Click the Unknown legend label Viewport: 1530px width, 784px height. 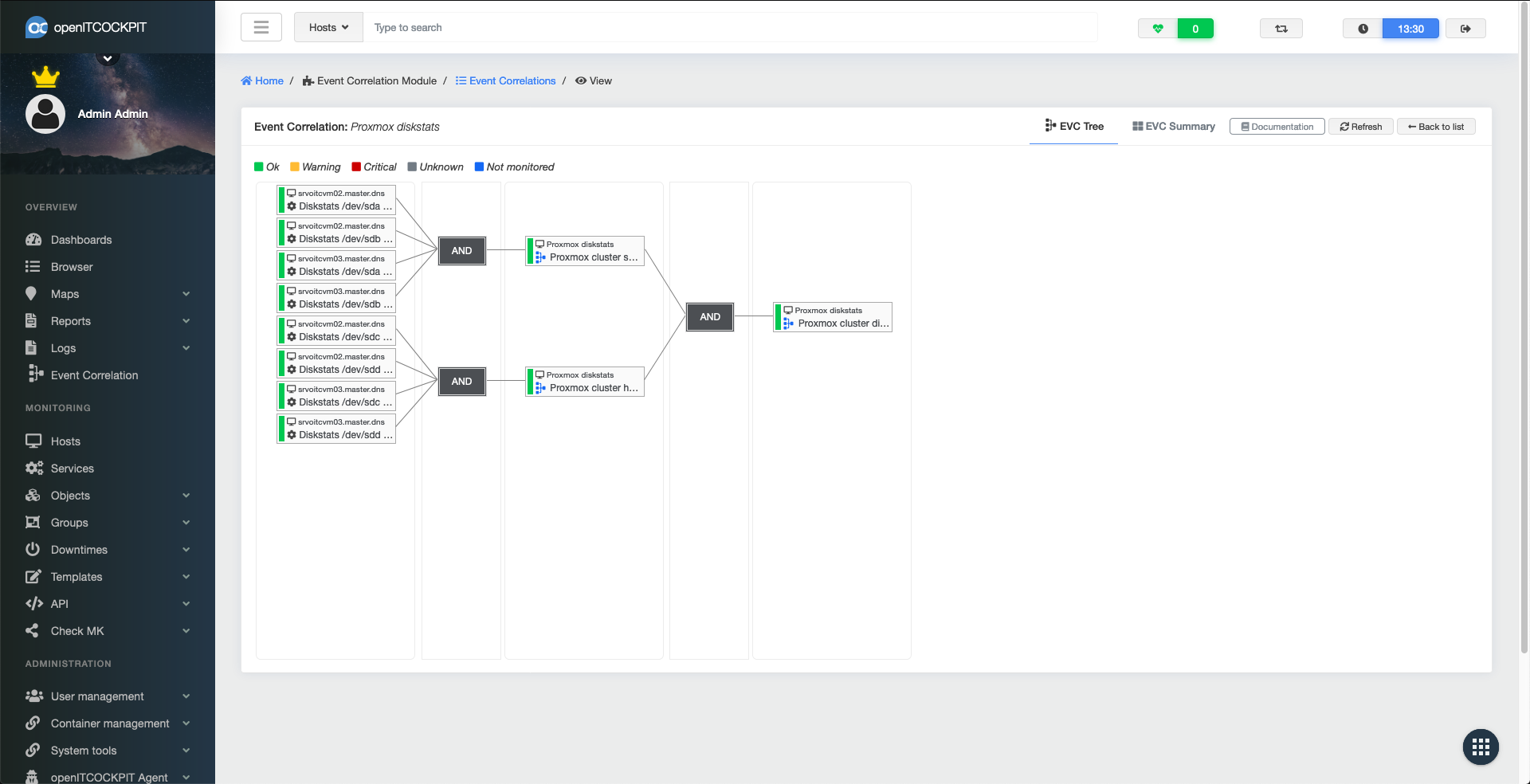pyautogui.click(x=441, y=167)
